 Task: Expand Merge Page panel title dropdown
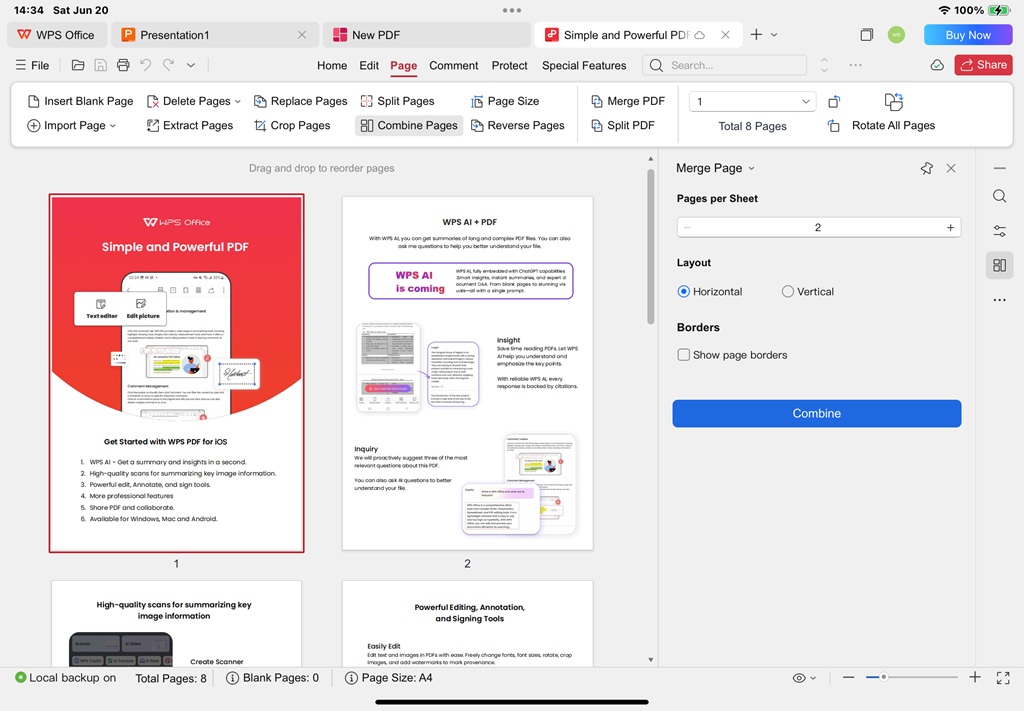(751, 168)
